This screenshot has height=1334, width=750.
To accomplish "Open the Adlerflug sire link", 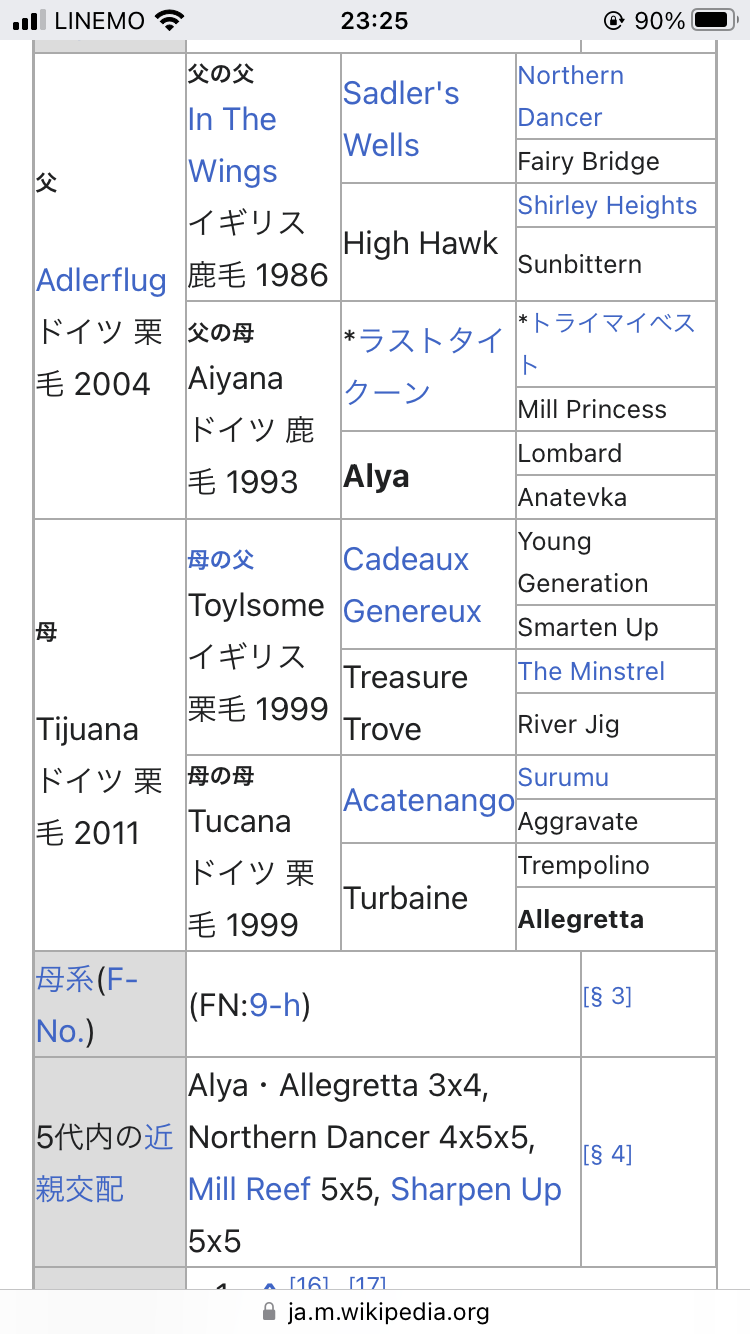I will pyautogui.click(x=101, y=280).
